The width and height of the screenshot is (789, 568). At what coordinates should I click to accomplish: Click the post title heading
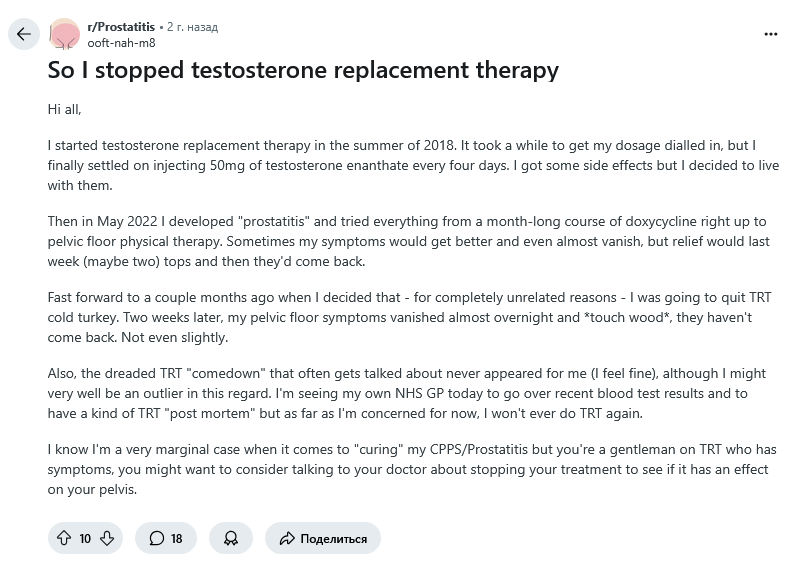pos(303,70)
